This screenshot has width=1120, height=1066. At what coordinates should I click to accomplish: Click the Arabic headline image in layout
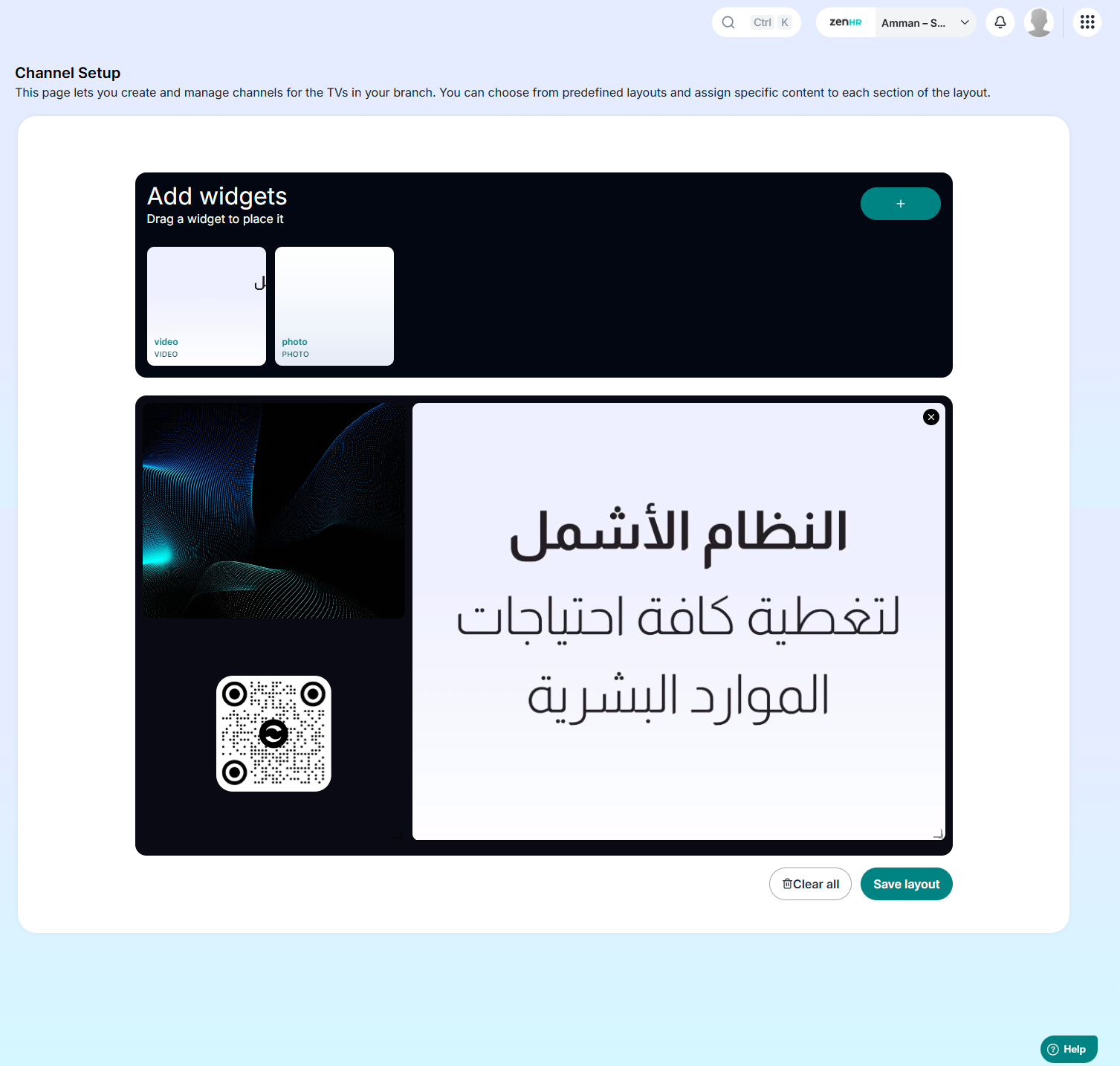[679, 621]
